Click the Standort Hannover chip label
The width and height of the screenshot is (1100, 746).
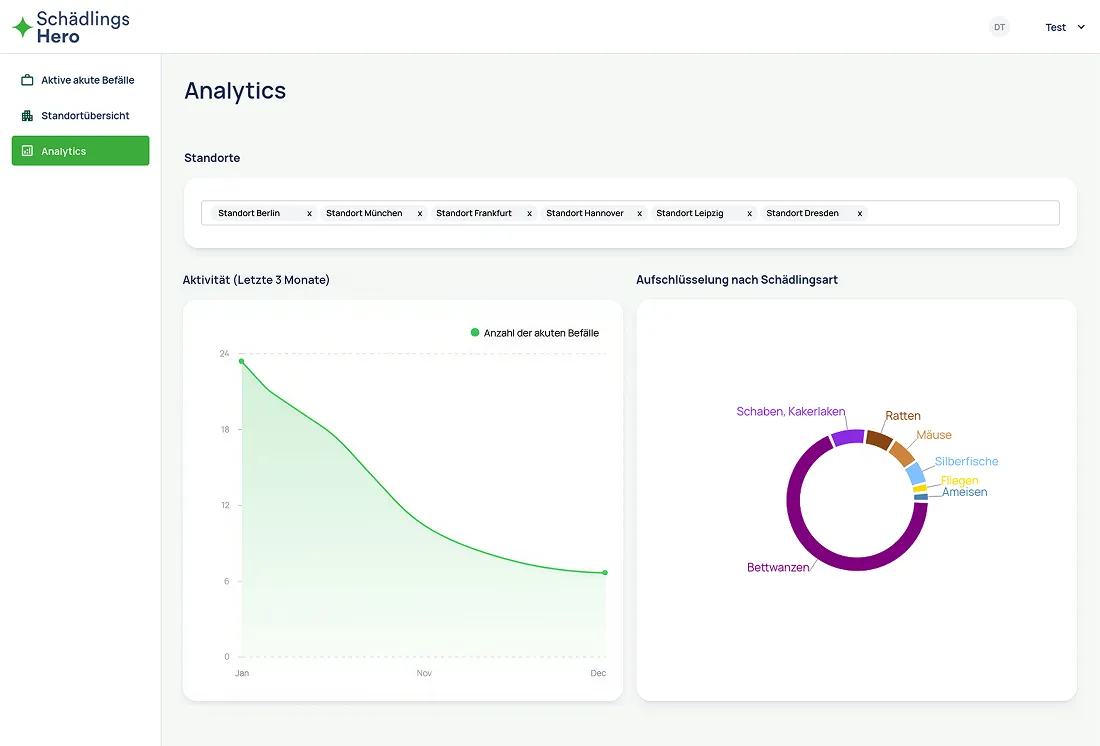585,213
